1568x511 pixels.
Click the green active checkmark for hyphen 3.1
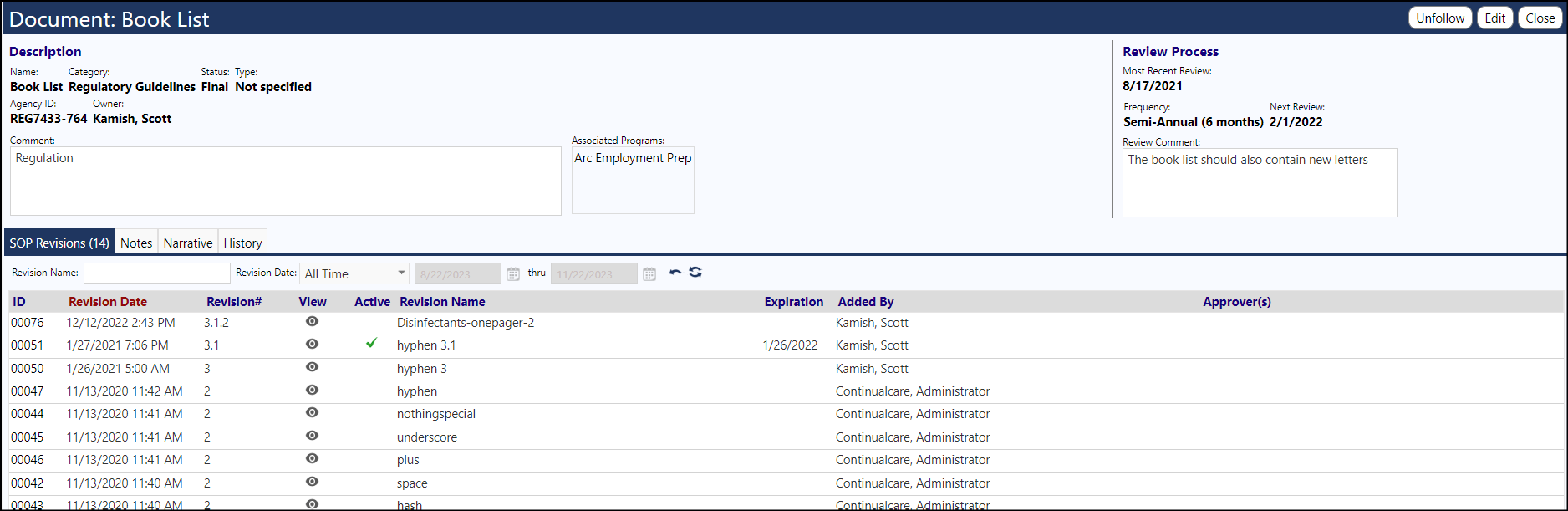371,343
